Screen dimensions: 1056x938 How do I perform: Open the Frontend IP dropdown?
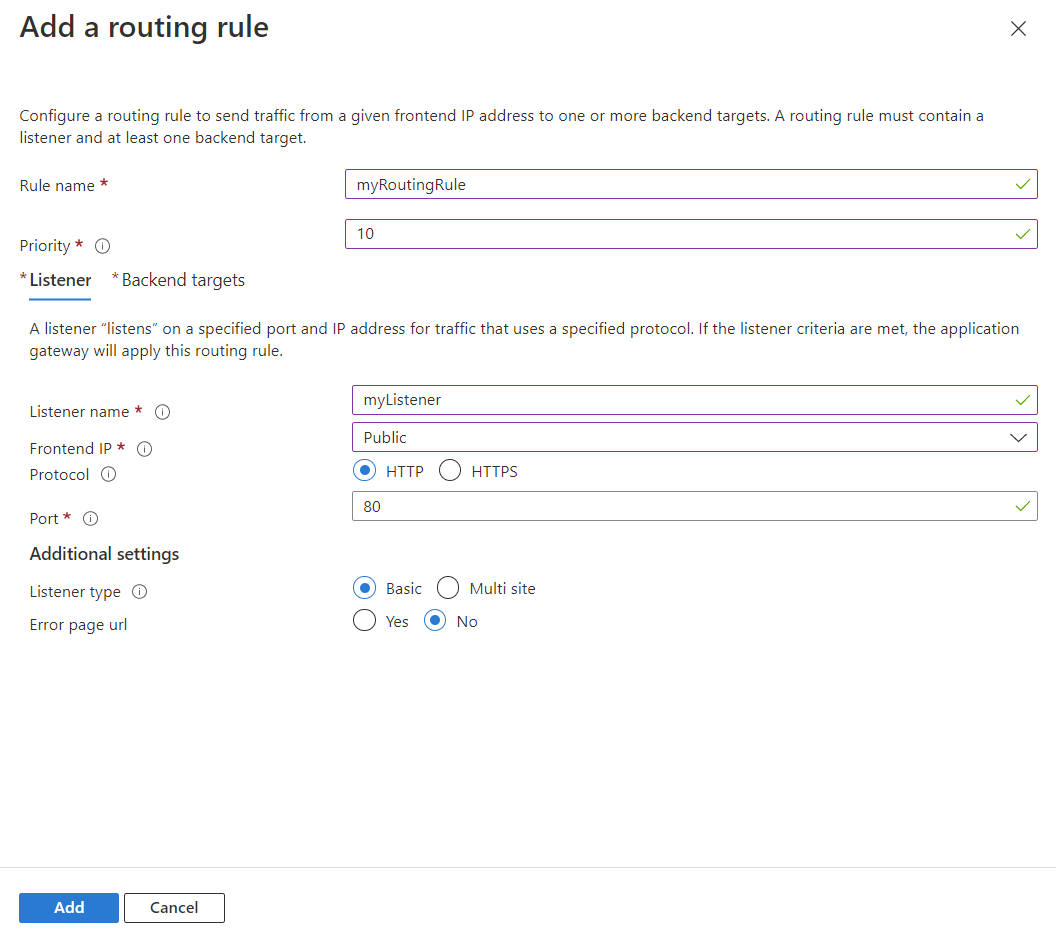[694, 437]
